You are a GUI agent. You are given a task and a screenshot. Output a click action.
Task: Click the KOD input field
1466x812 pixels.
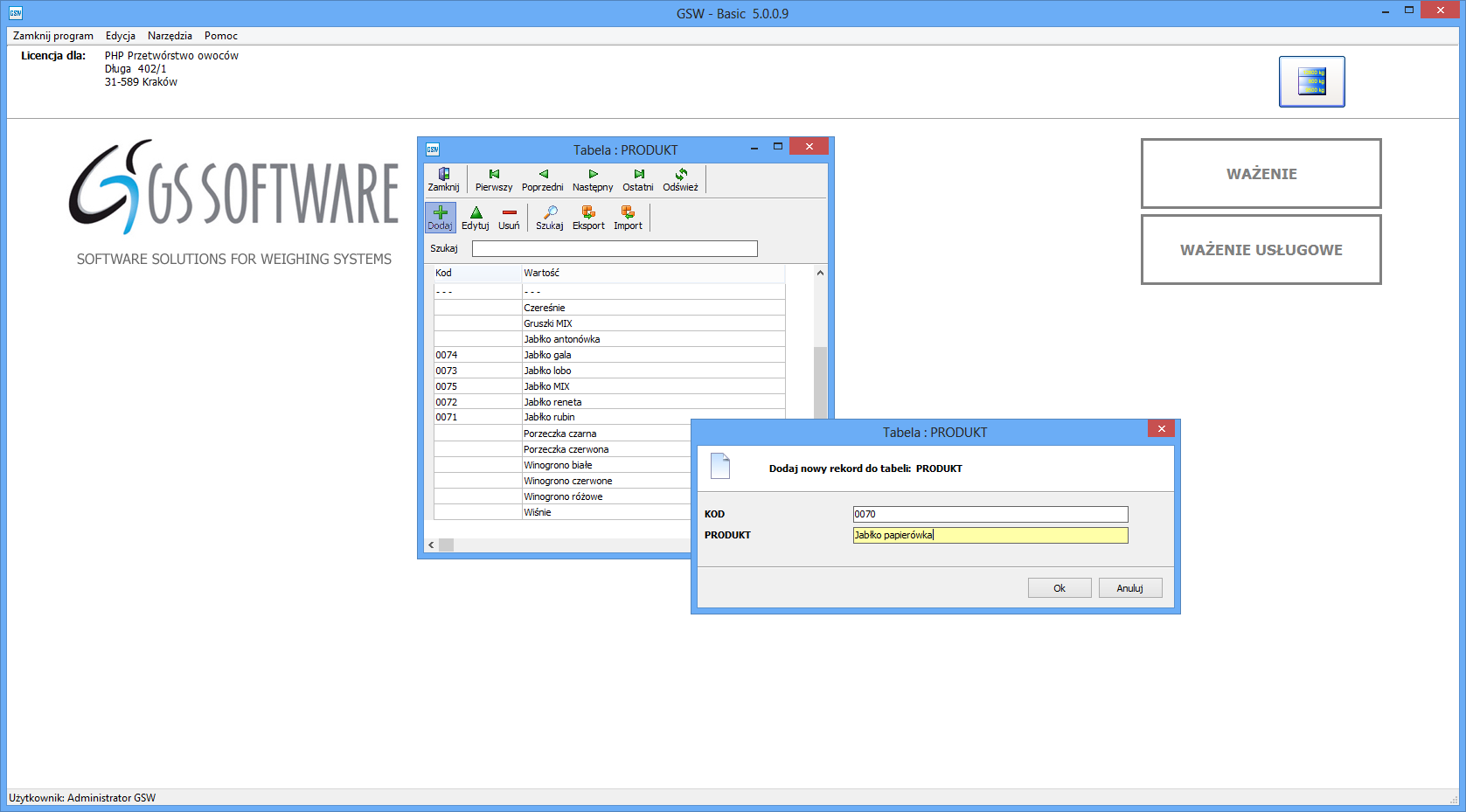point(990,515)
